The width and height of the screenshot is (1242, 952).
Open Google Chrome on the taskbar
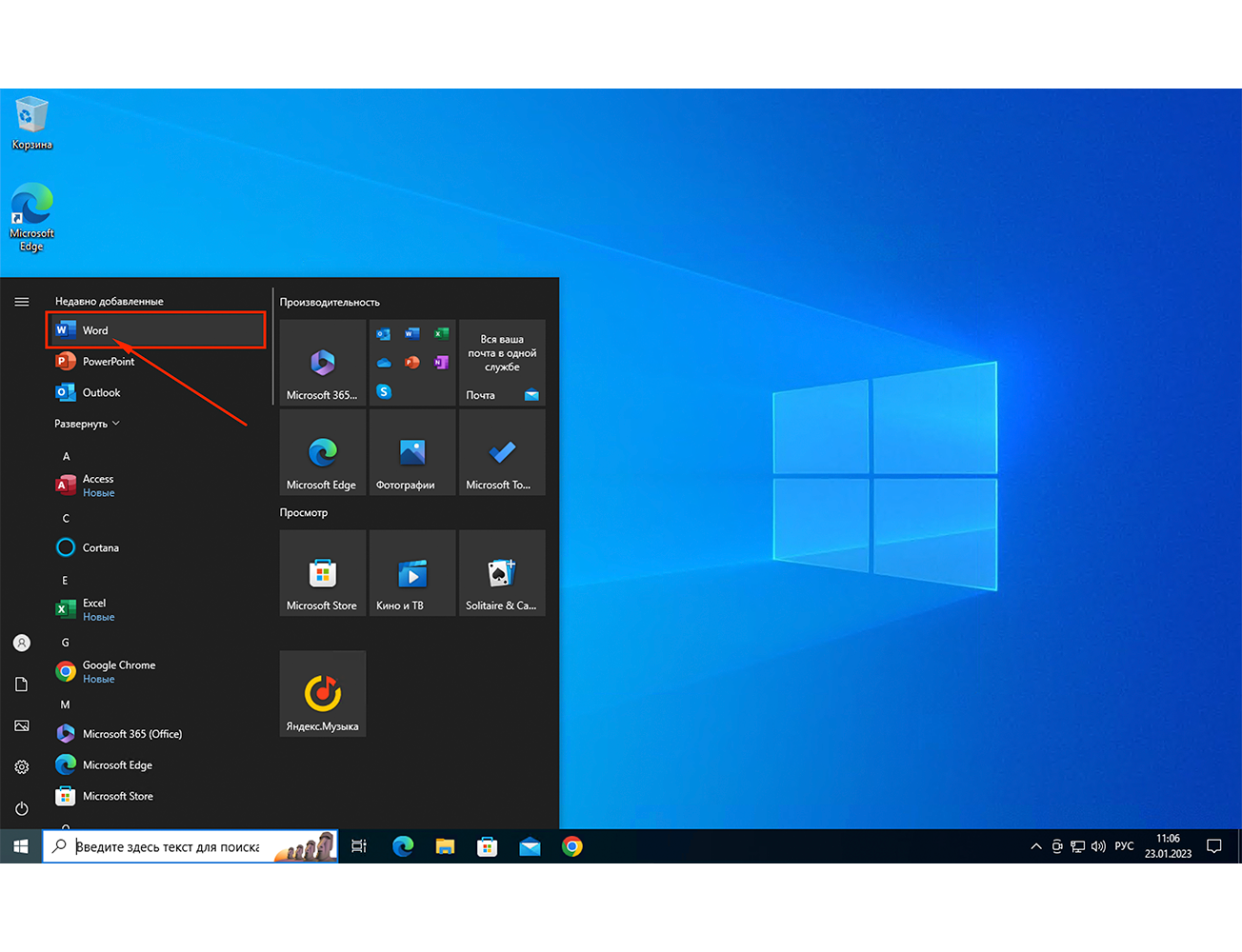pos(571,846)
